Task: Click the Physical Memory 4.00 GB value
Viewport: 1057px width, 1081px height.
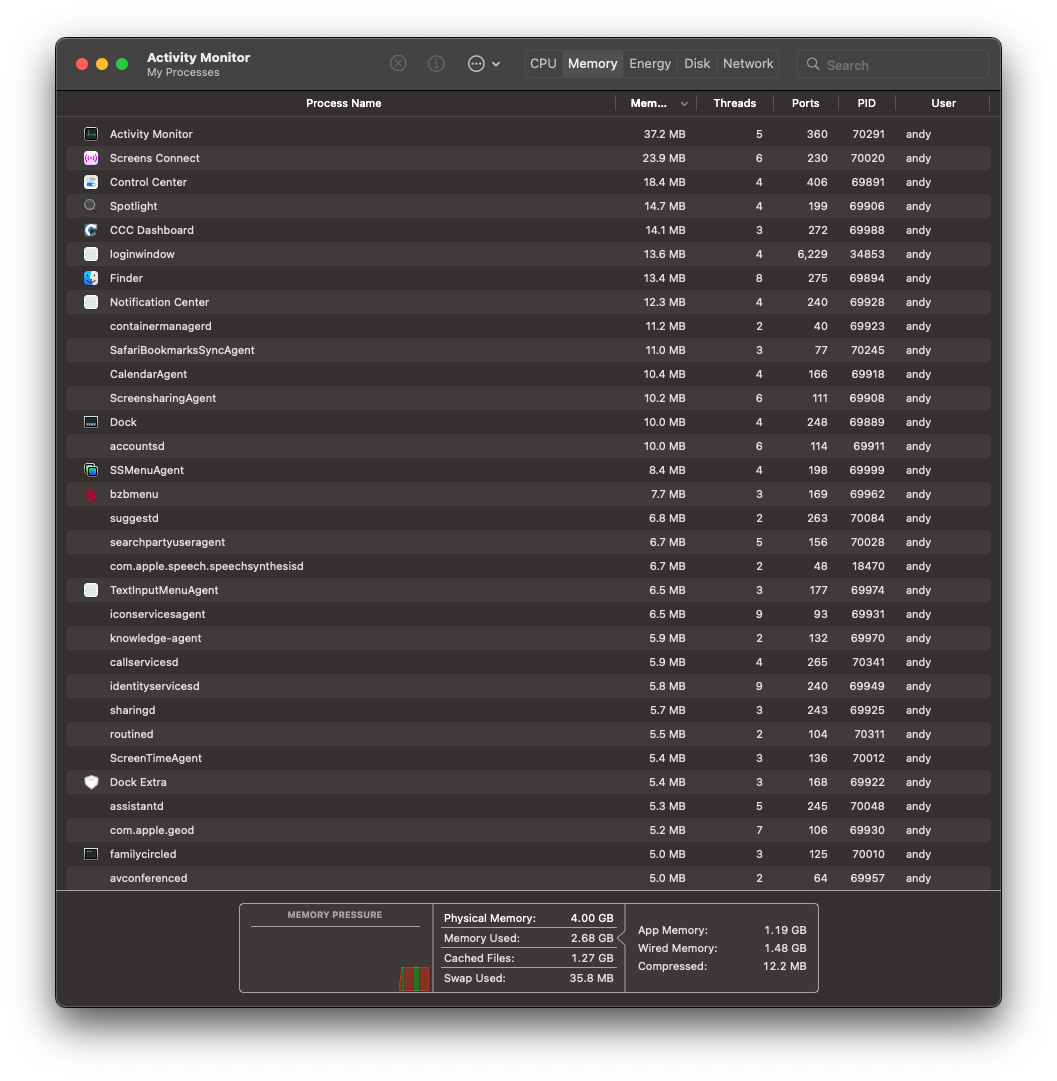Action: tap(592, 918)
